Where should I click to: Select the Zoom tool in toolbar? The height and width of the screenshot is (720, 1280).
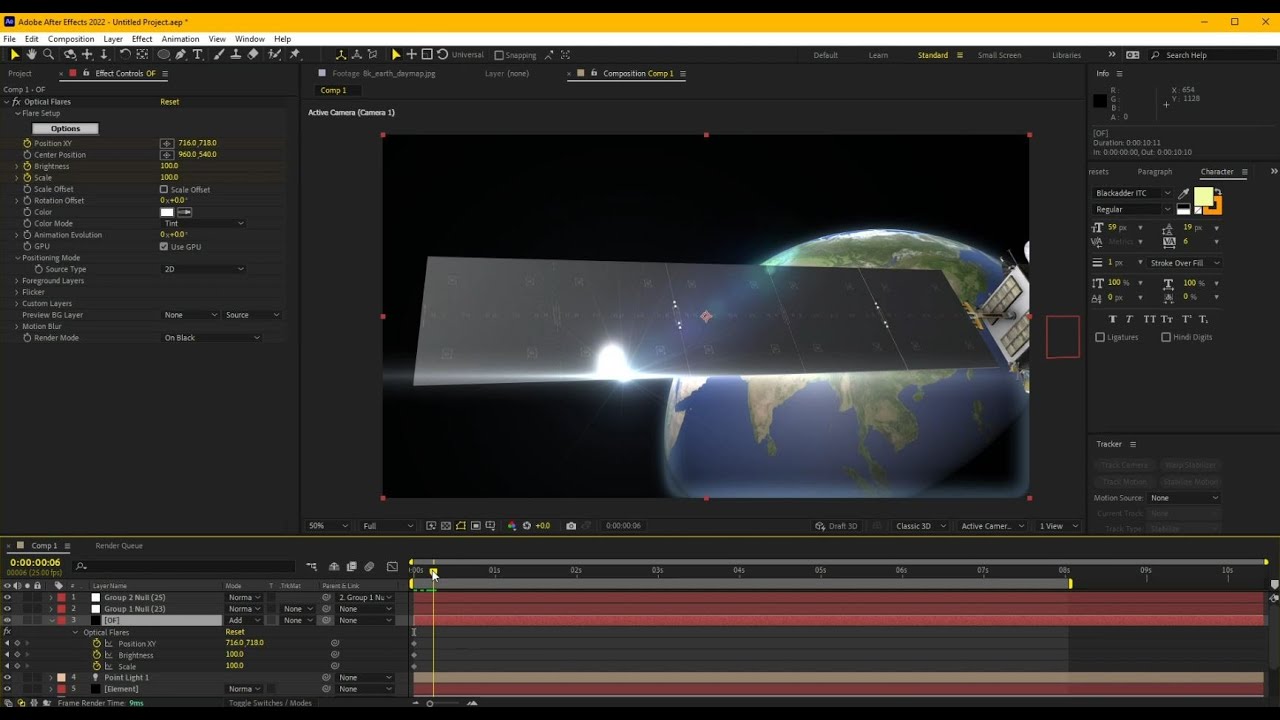[48, 55]
